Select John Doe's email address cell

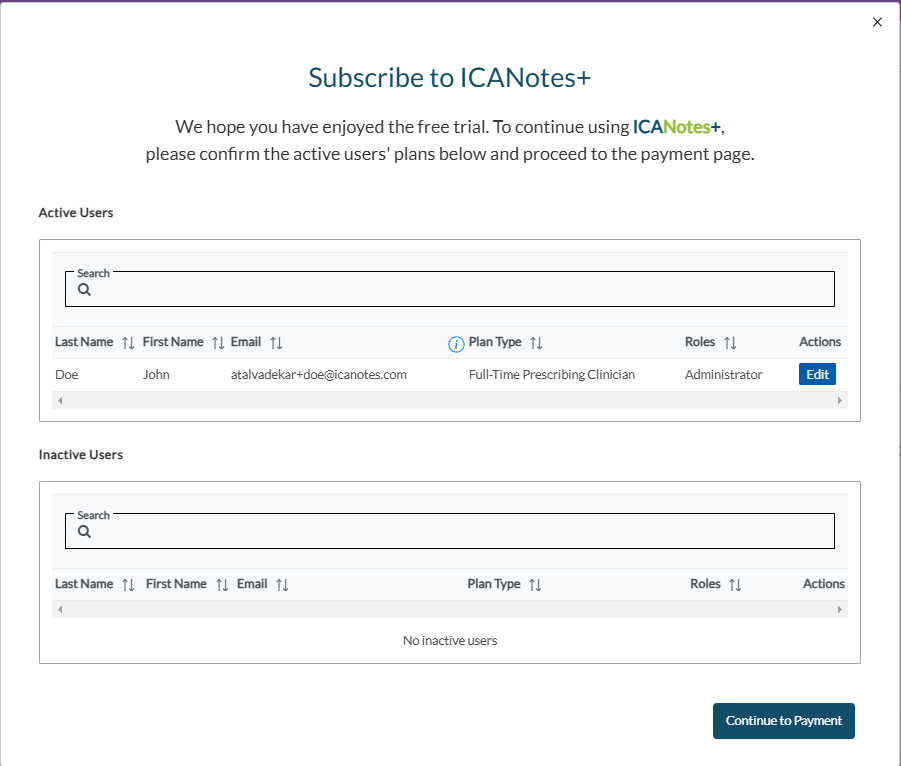(x=318, y=375)
